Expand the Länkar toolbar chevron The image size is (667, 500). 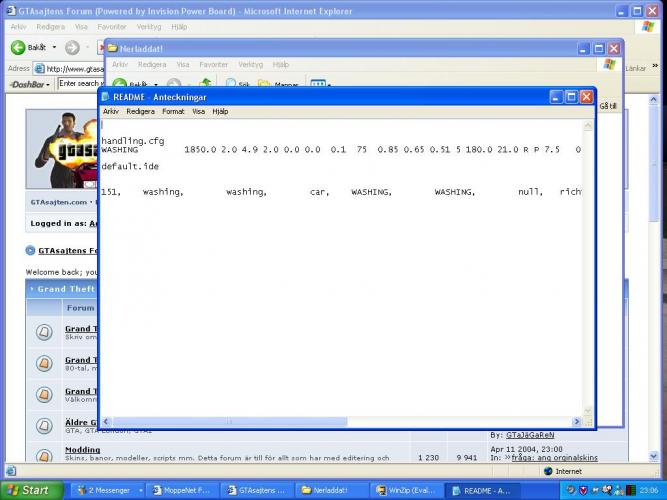pos(655,68)
